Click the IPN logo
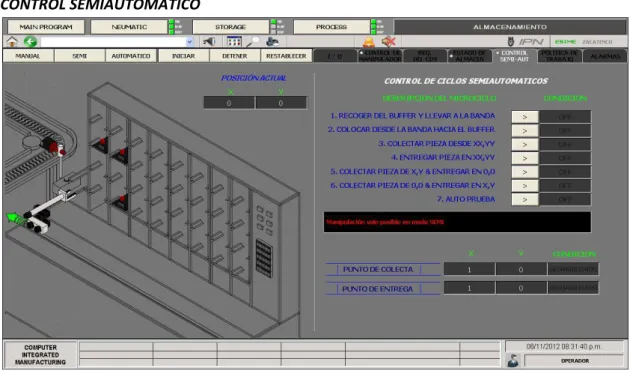 pos(526,41)
